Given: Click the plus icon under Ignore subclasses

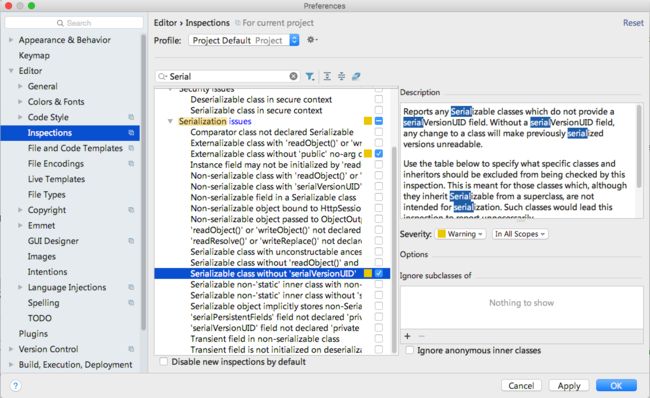Looking at the screenshot, I should pyautogui.click(x=407, y=336).
